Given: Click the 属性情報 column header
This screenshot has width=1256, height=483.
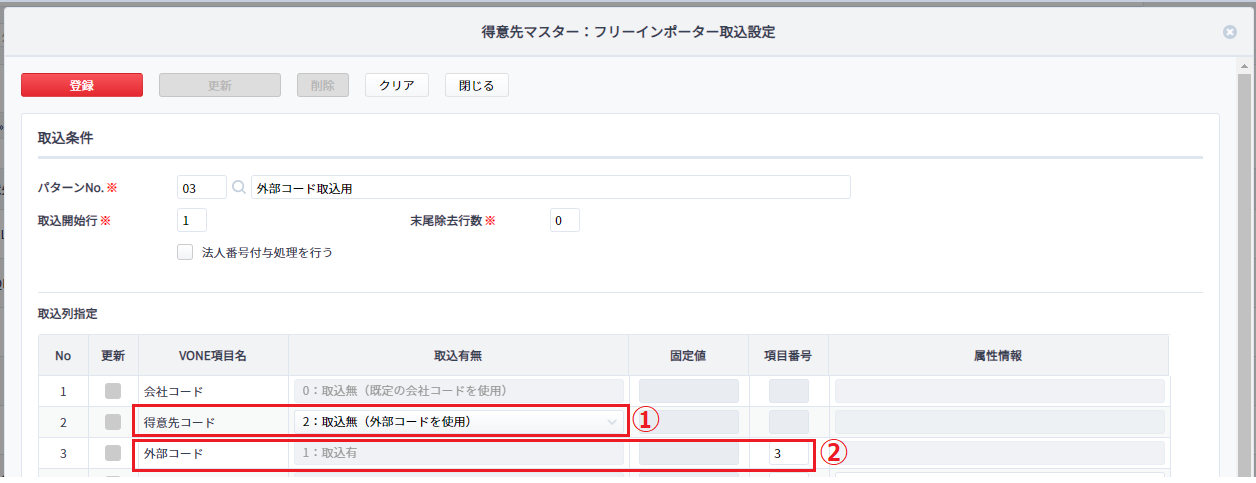Looking at the screenshot, I should click(x=999, y=355).
